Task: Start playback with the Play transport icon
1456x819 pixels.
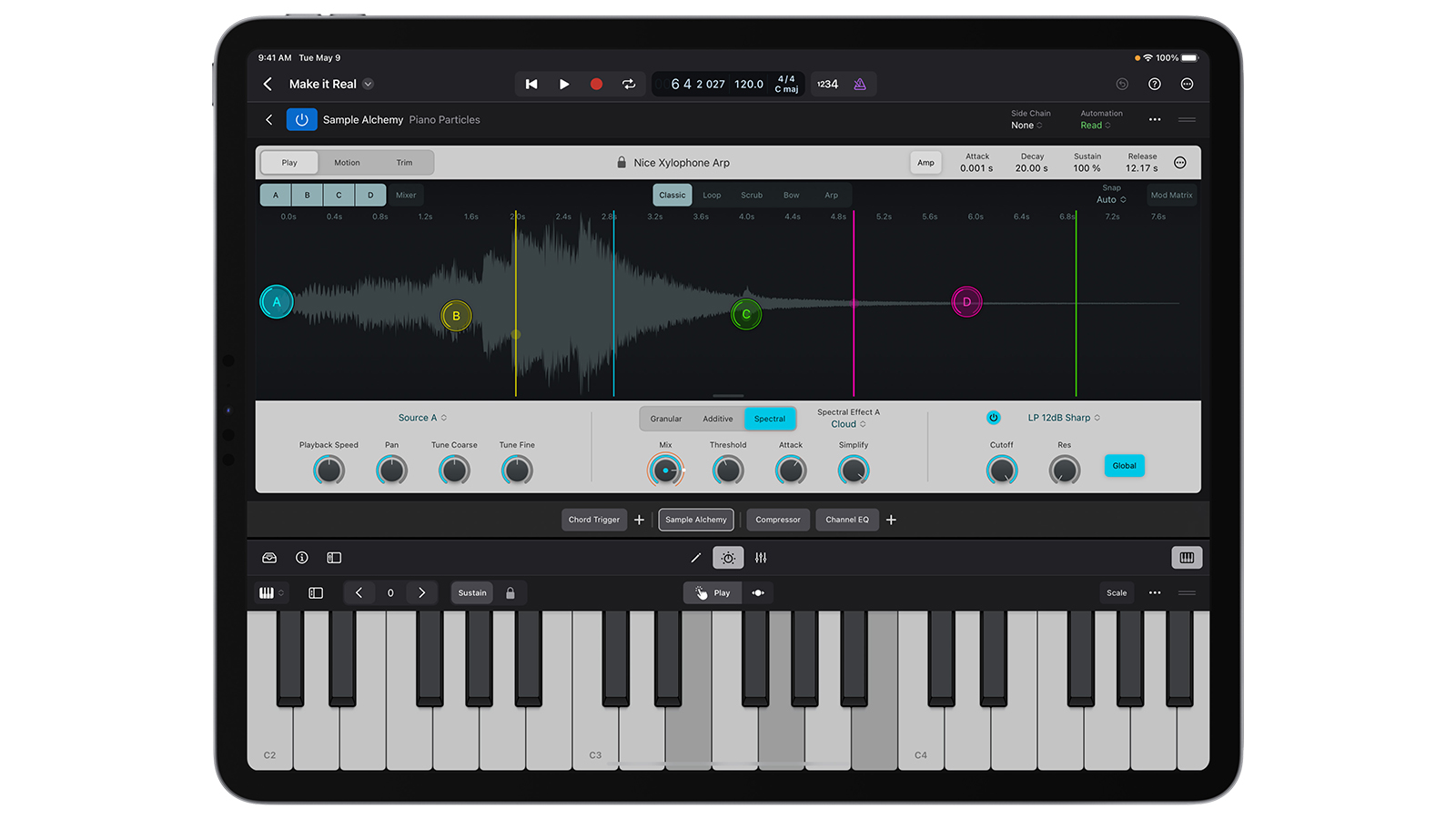Action: (x=564, y=84)
